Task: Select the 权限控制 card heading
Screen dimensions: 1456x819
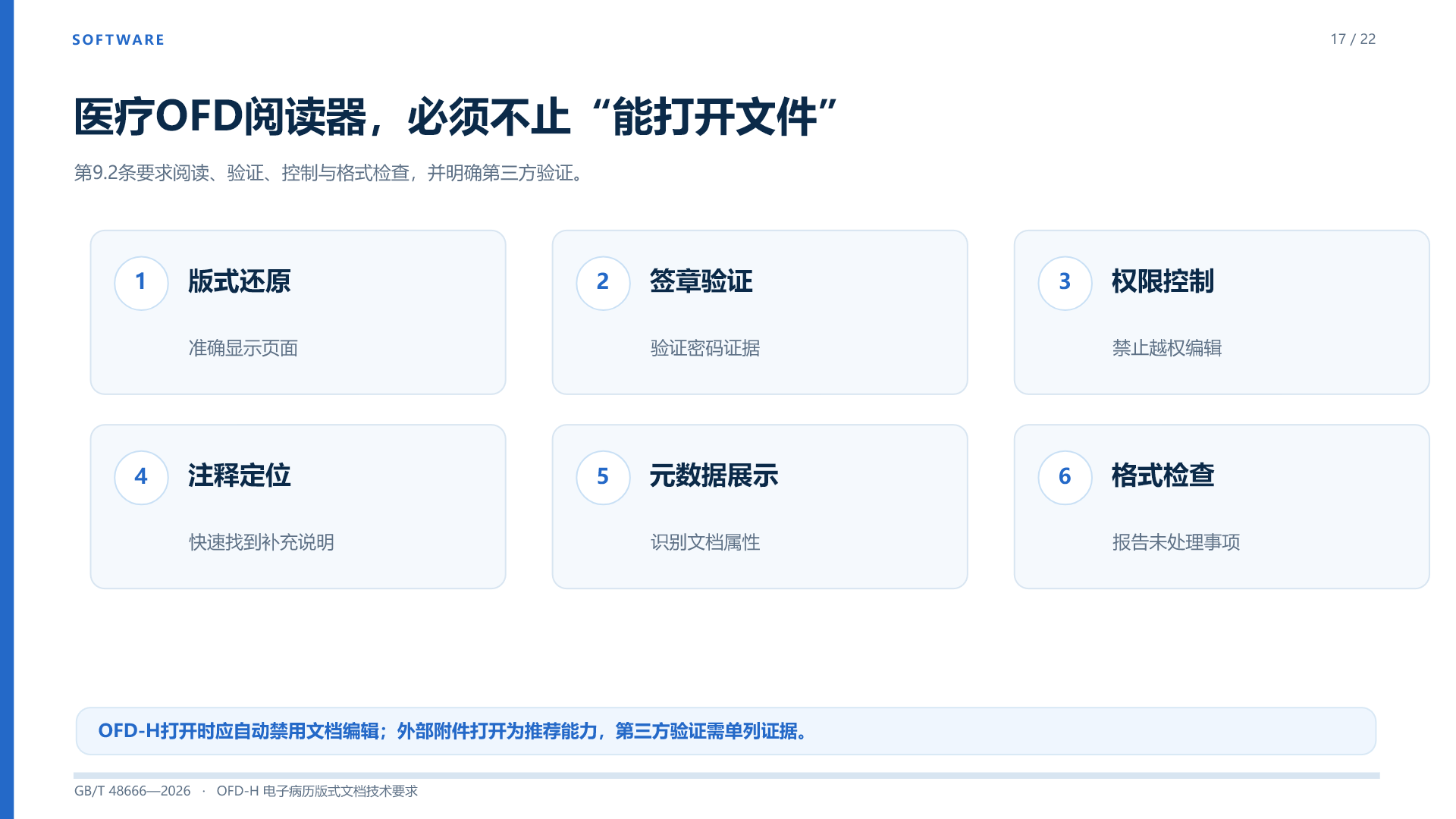Action: [1163, 281]
